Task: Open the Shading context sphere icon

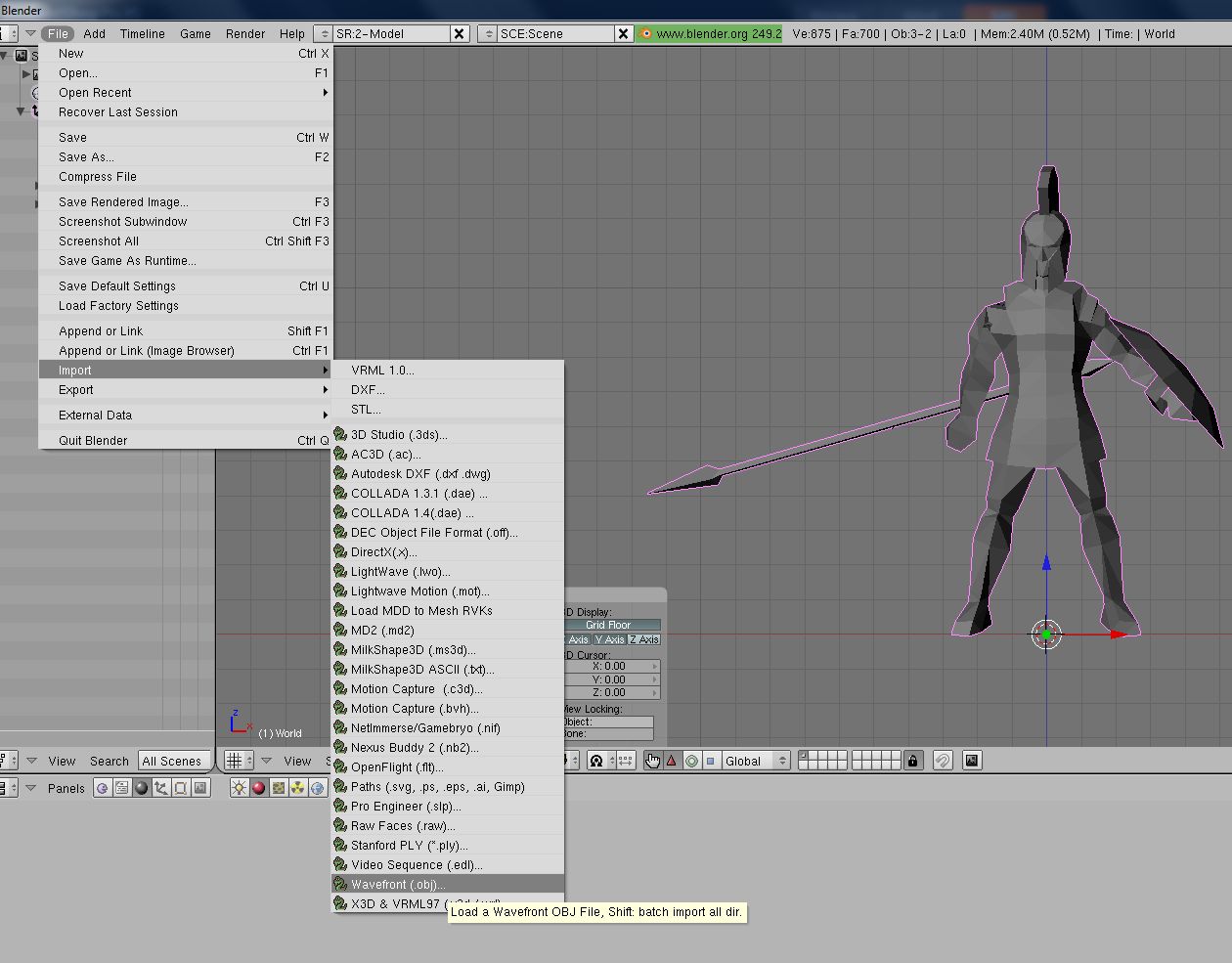Action: point(142,788)
